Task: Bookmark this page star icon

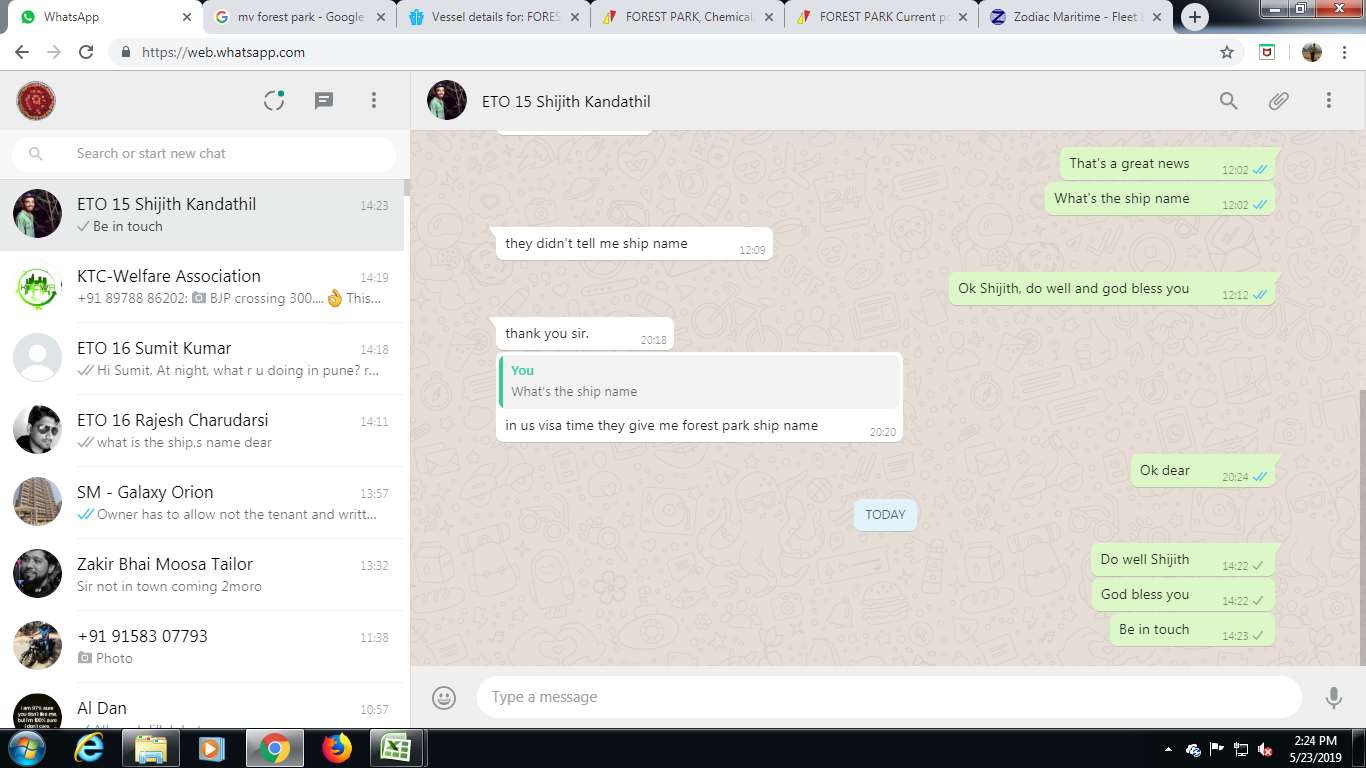Action: (1227, 52)
